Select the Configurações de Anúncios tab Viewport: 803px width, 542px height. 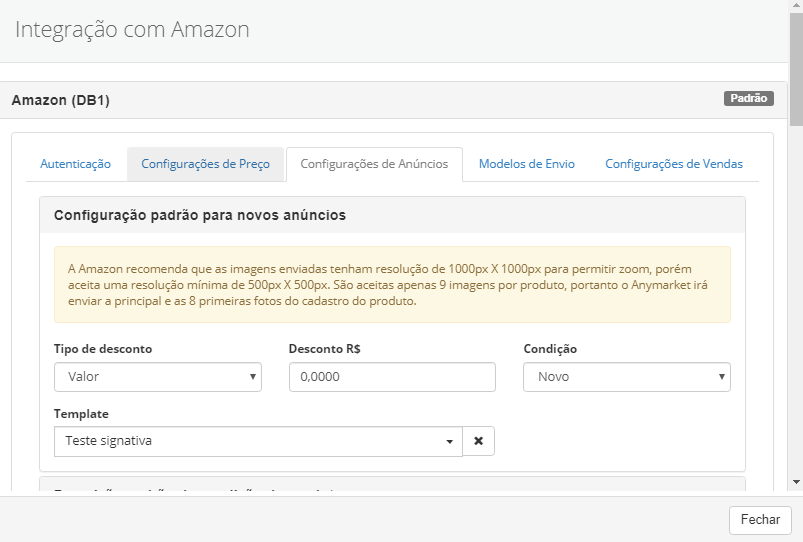[x=374, y=164]
